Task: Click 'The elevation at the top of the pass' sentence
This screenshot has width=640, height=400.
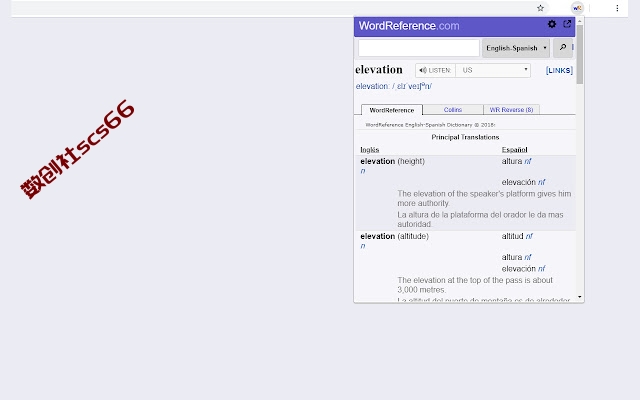Action: point(475,285)
